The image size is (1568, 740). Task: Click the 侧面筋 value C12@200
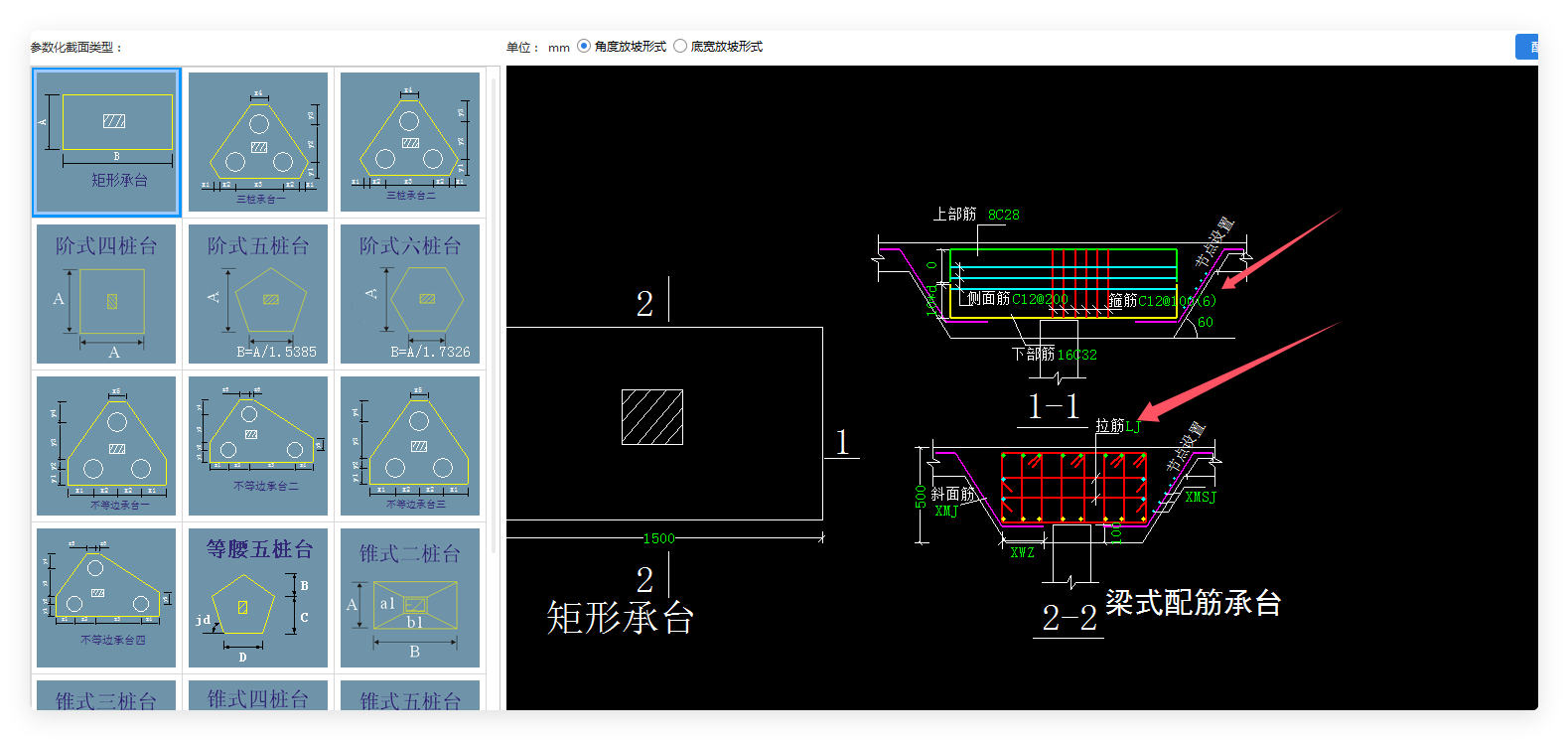1040,299
